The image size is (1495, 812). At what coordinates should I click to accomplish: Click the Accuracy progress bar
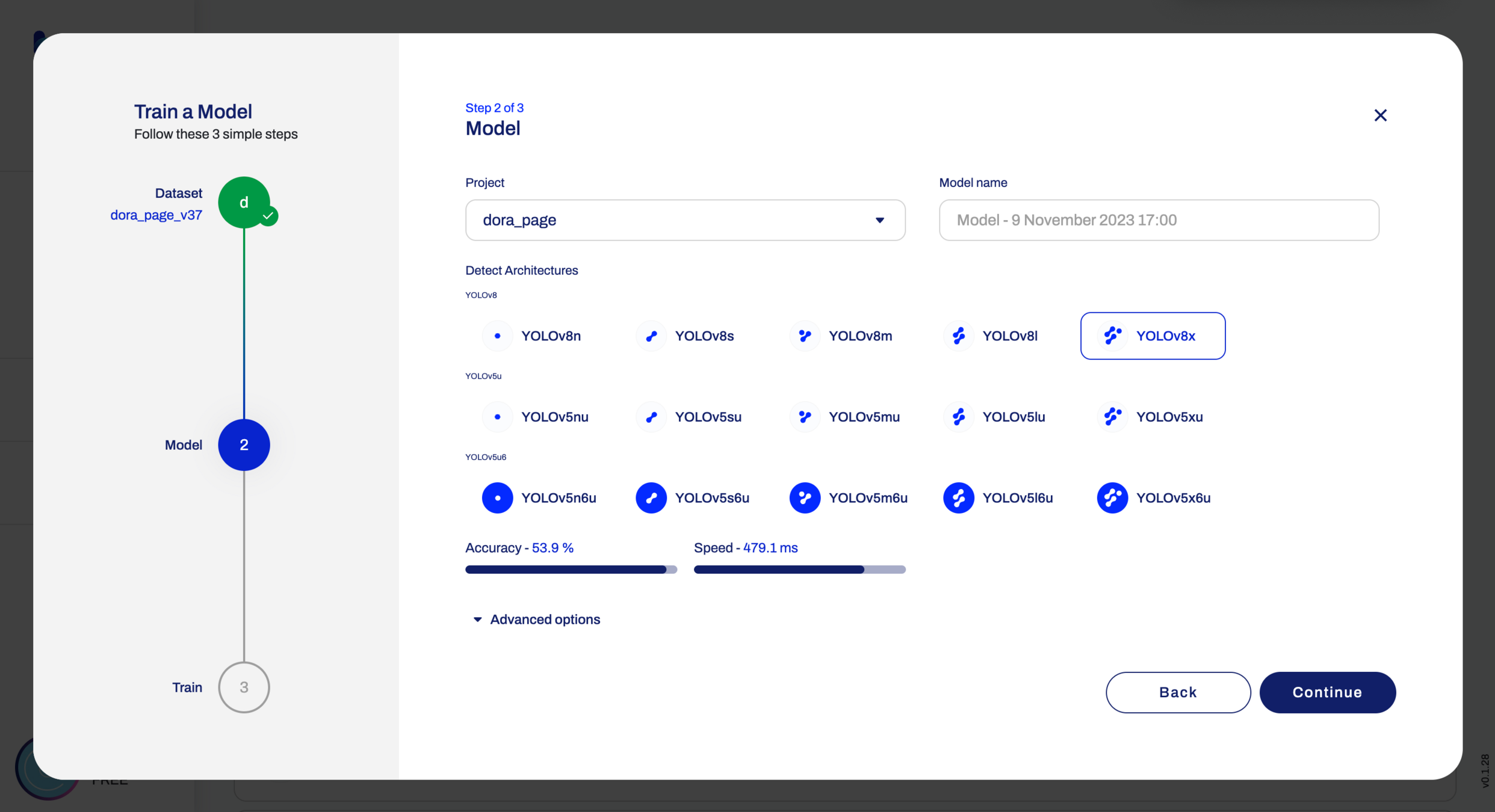(571, 570)
